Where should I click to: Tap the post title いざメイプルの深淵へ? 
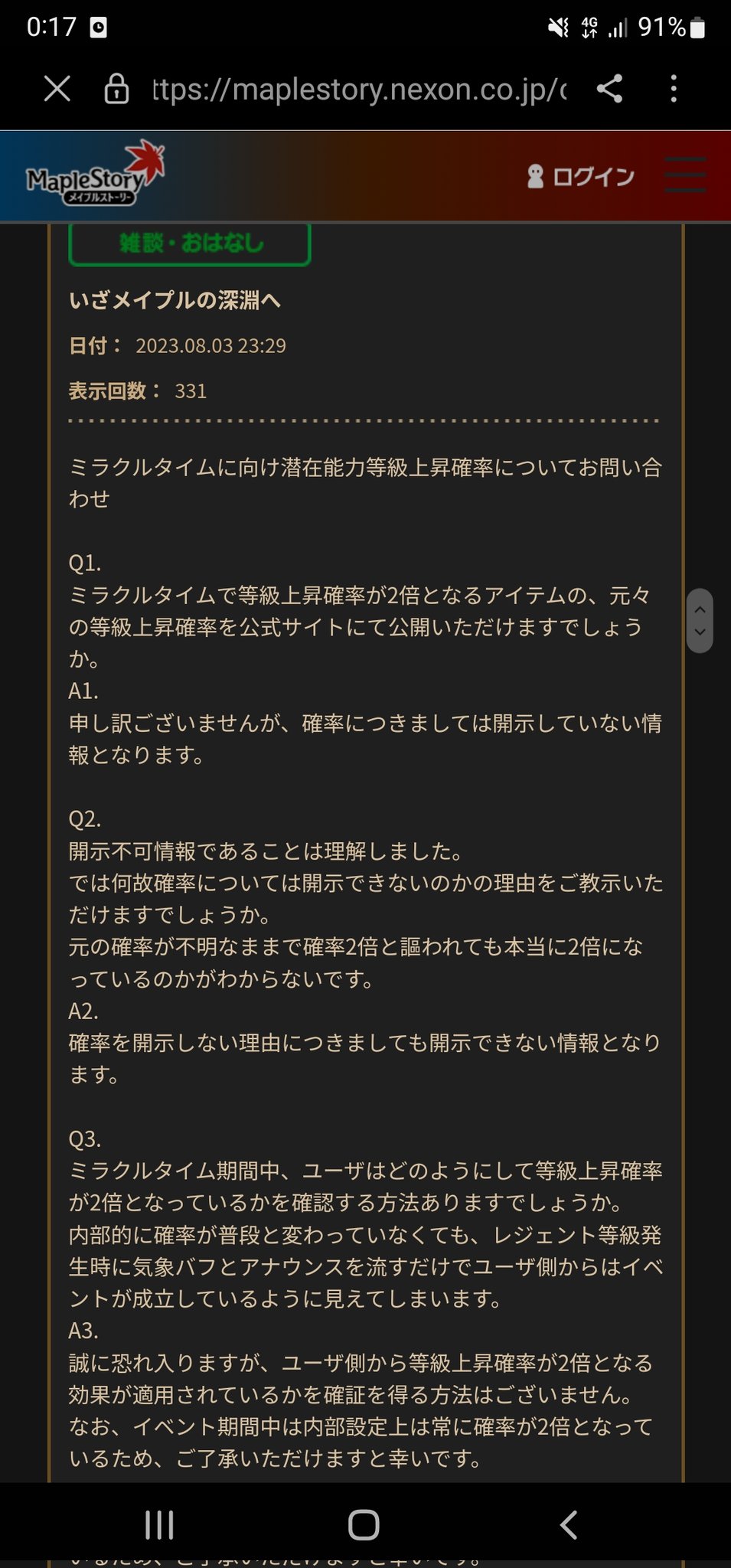click(175, 300)
